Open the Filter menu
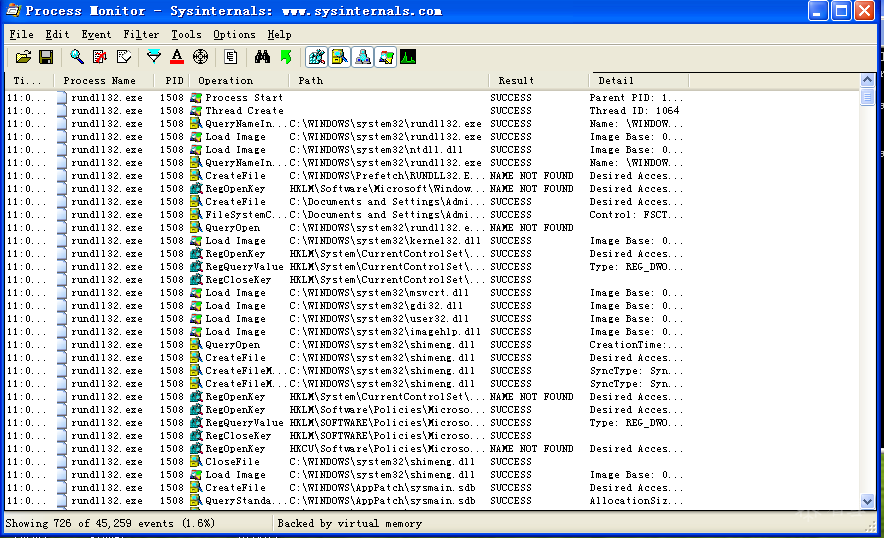 (x=141, y=34)
